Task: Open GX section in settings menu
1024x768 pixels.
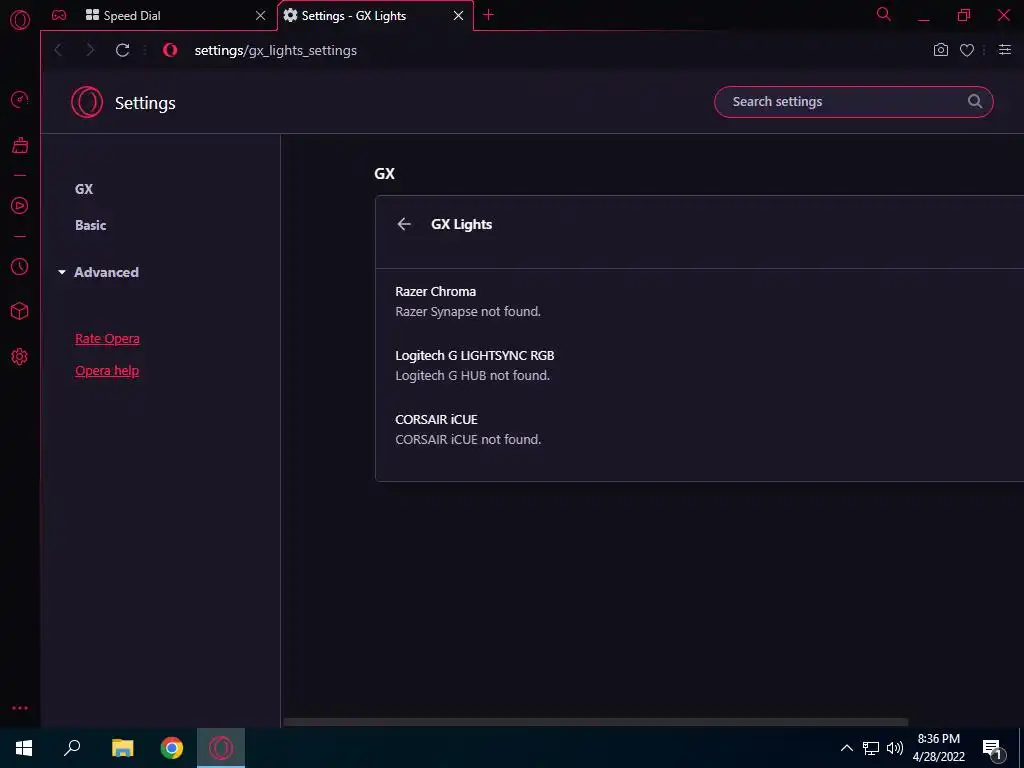Action: [x=84, y=189]
